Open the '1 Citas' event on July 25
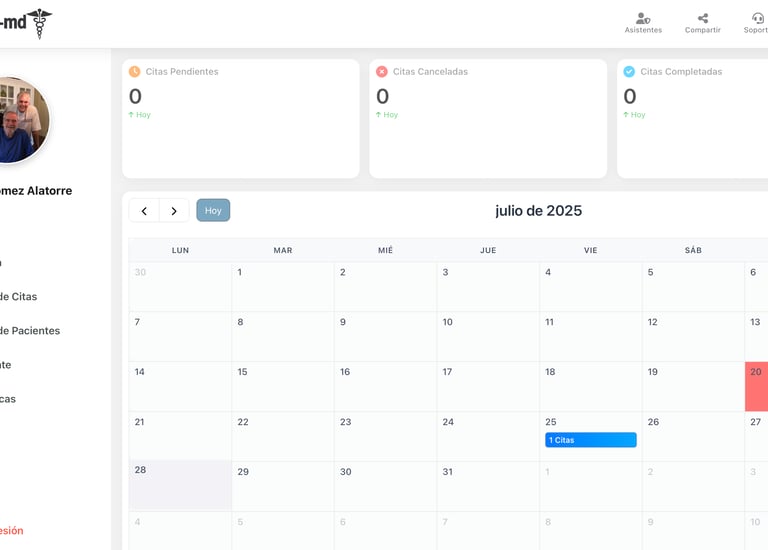Image resolution: width=768 pixels, height=550 pixels. click(591, 440)
